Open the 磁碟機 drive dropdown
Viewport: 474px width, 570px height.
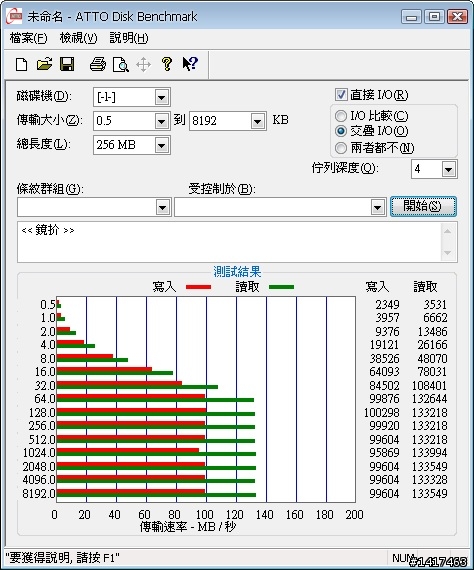click(161, 97)
